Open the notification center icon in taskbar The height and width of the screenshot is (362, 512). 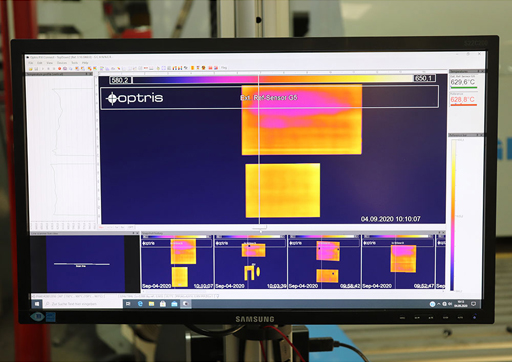473,304
